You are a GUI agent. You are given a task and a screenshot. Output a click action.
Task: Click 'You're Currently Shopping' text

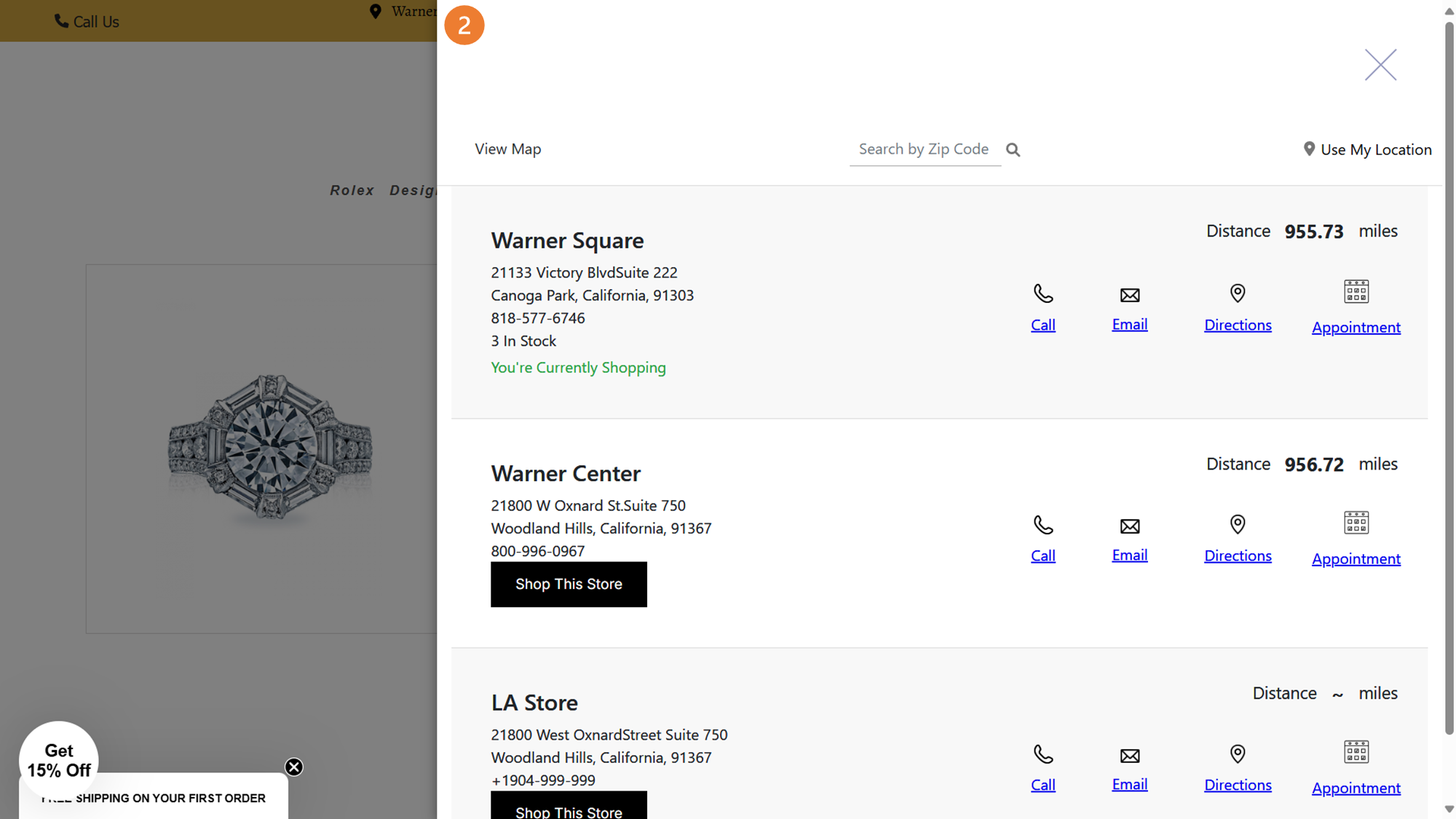[578, 368]
